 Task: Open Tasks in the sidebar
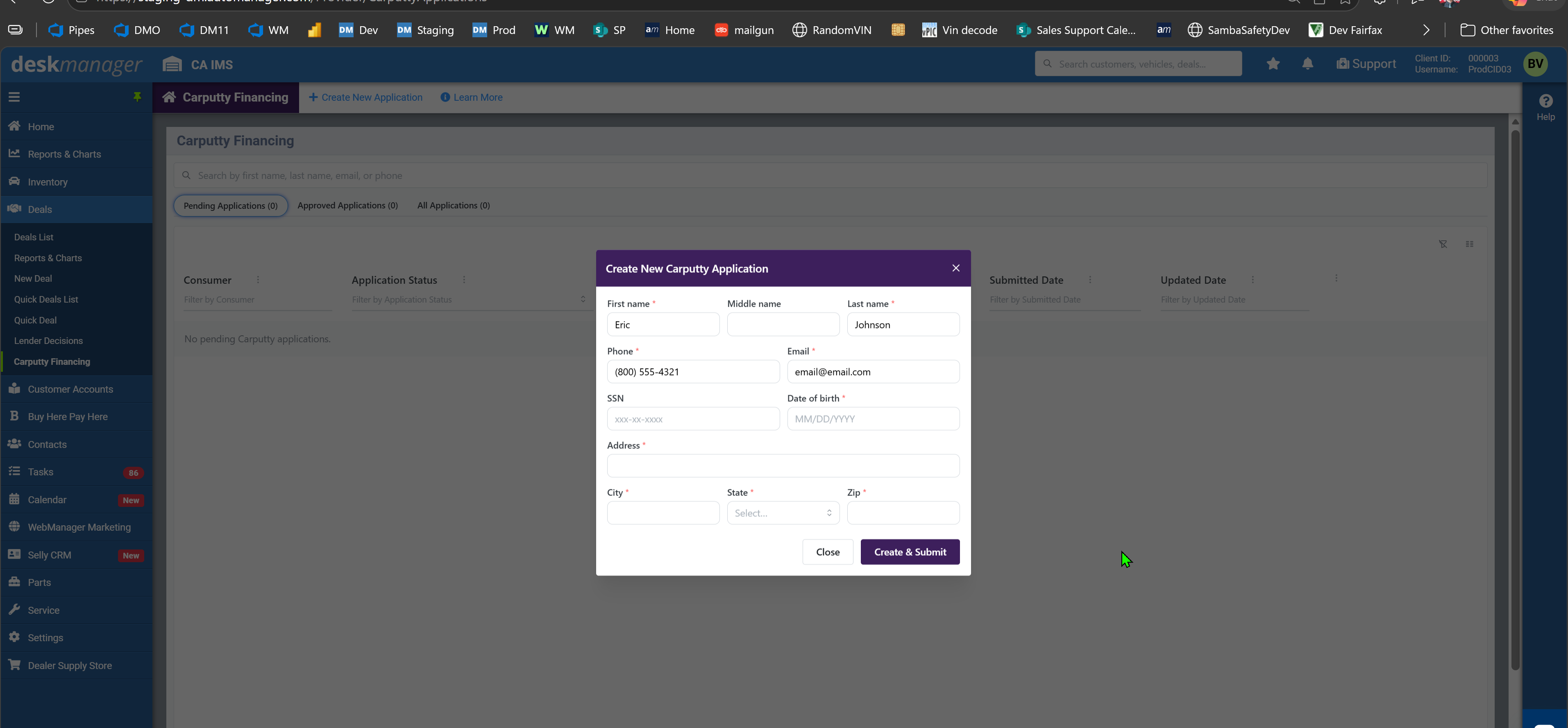coord(77,472)
